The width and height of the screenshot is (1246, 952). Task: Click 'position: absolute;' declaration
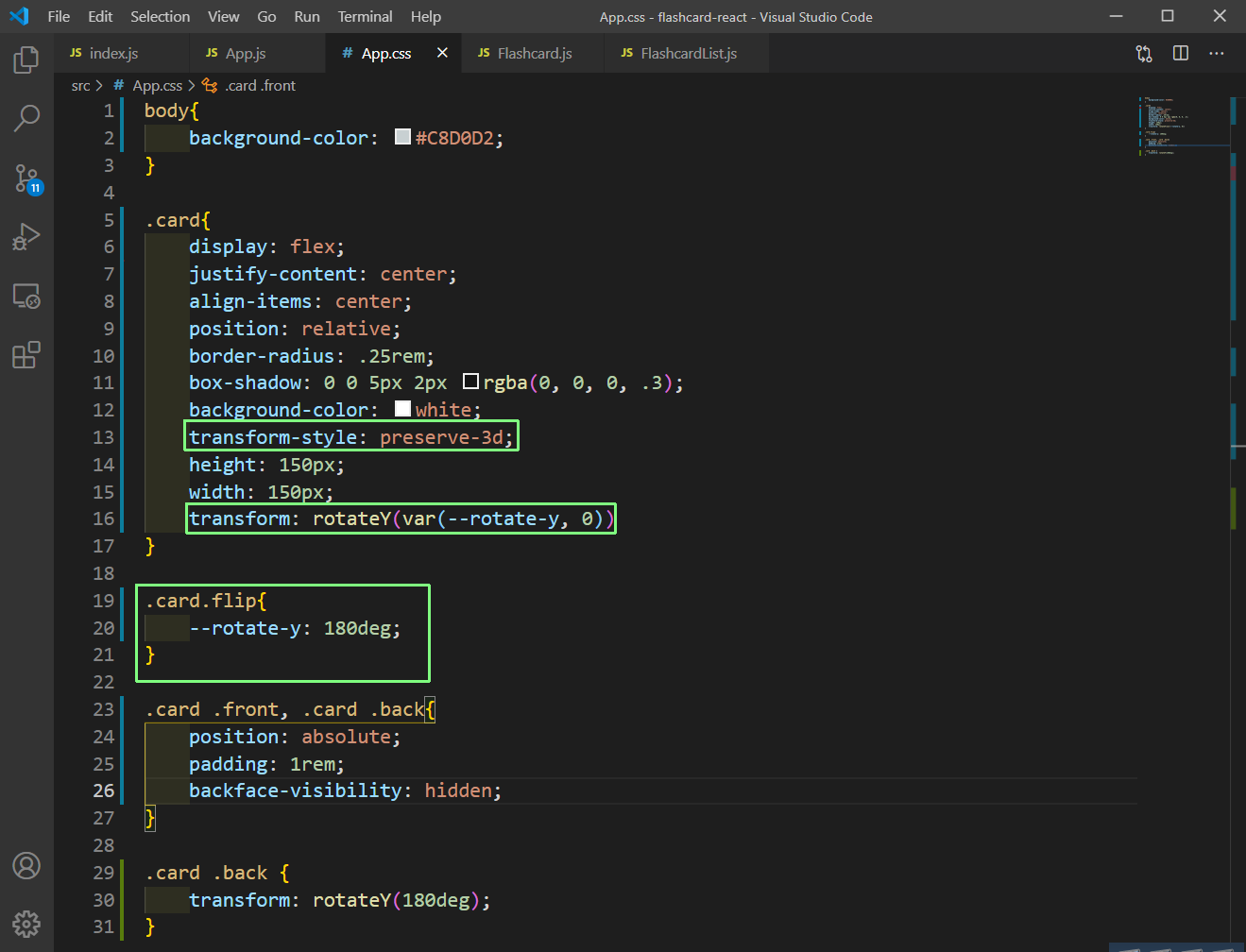[x=295, y=737]
